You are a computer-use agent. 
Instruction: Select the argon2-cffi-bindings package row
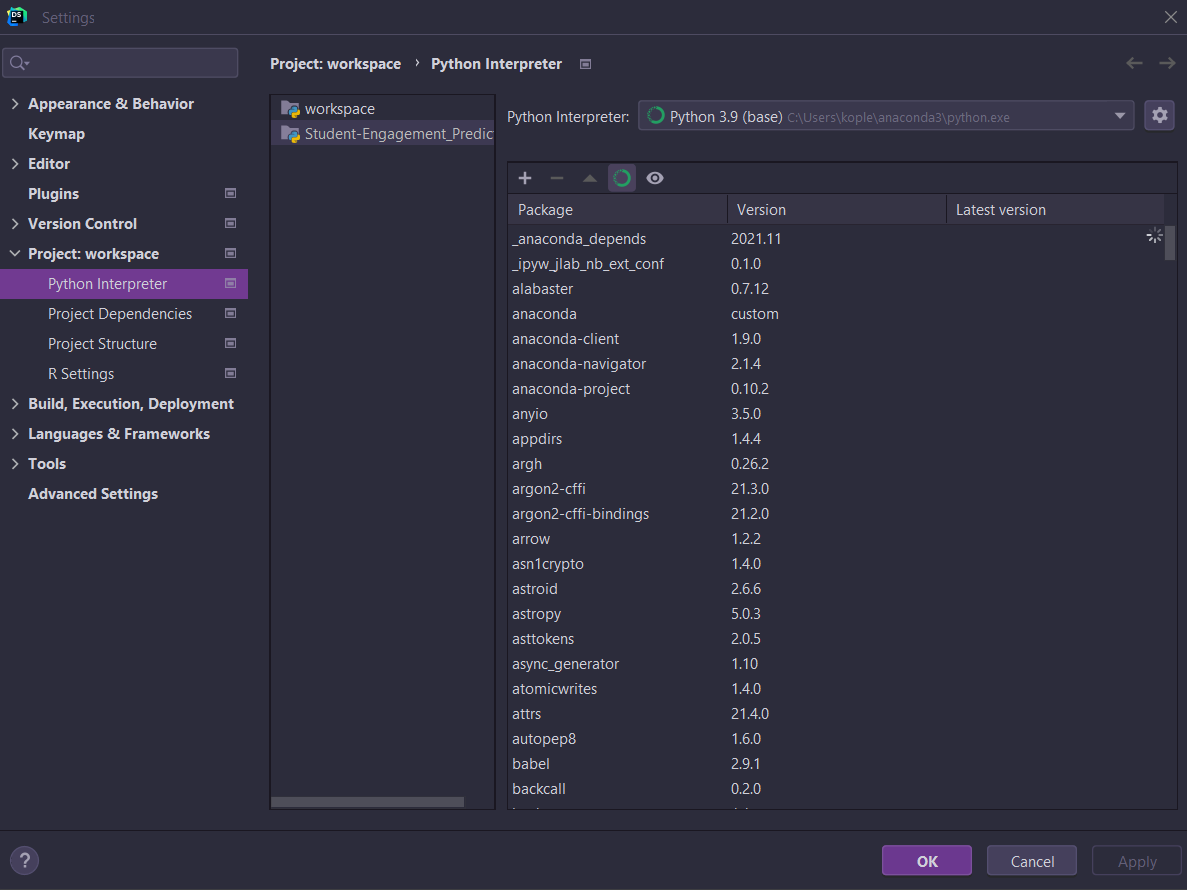coord(836,513)
